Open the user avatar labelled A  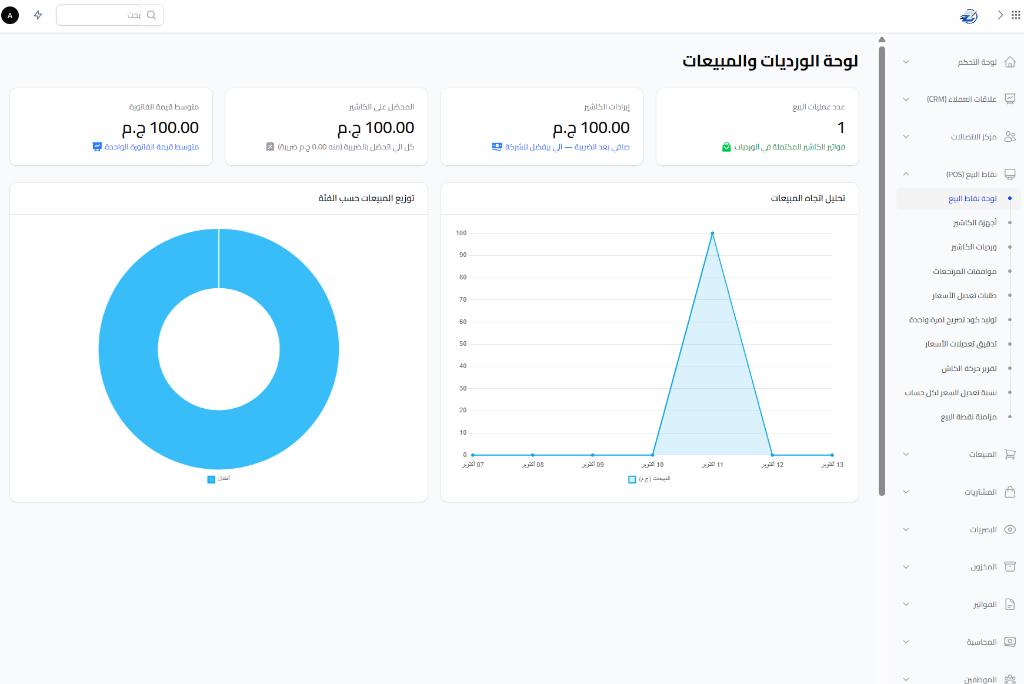(10, 15)
